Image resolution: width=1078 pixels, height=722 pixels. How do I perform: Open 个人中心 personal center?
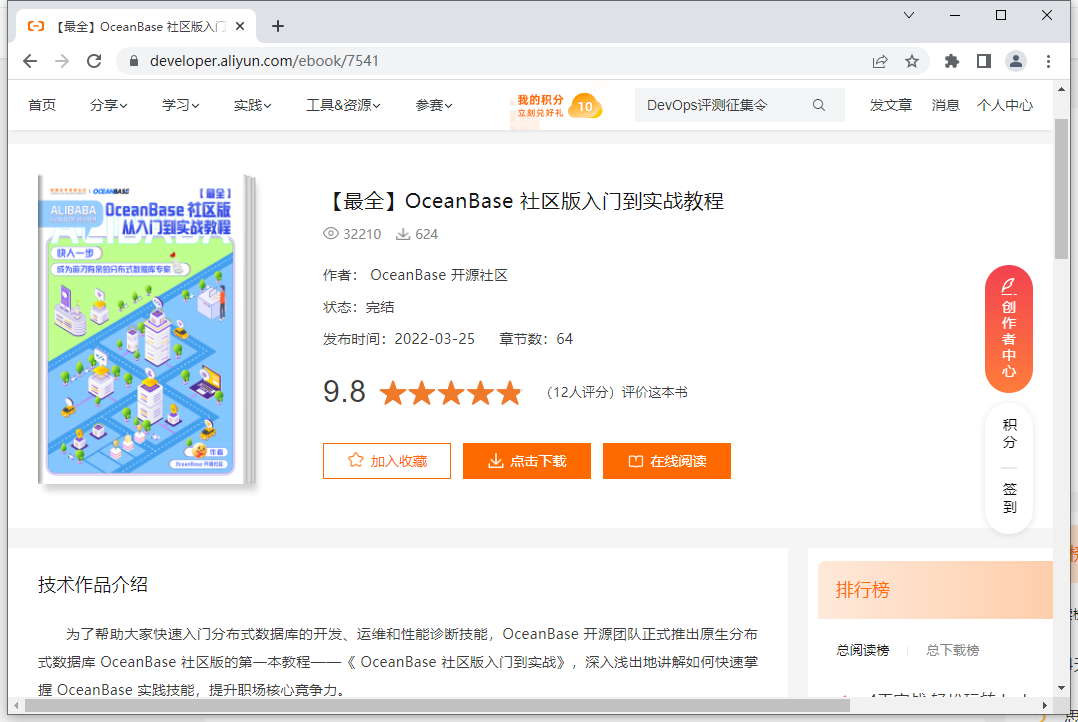click(x=1004, y=105)
